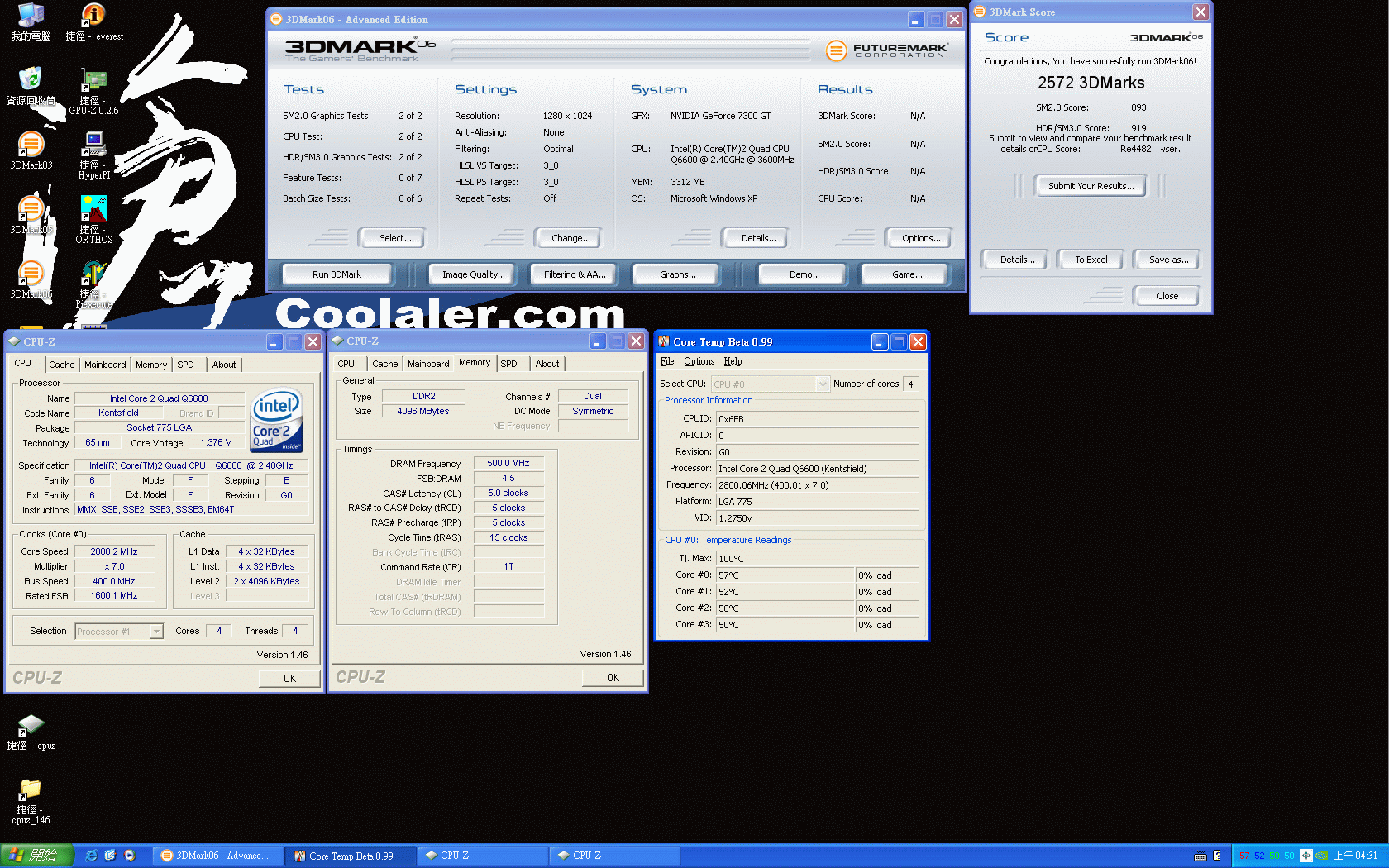This screenshot has height=868, width=1389.
Task: Open the Recycle Bin desktop icon
Action: tap(31, 86)
